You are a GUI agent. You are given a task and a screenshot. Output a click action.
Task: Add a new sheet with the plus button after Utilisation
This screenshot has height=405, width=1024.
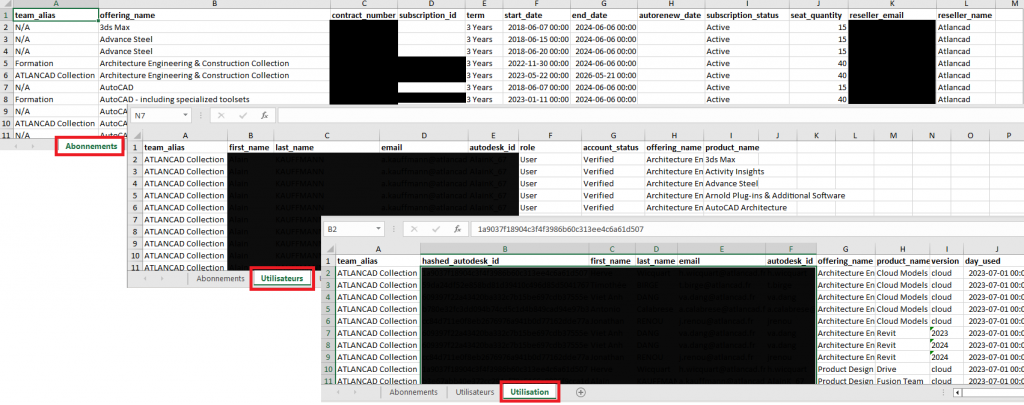[x=580, y=392]
